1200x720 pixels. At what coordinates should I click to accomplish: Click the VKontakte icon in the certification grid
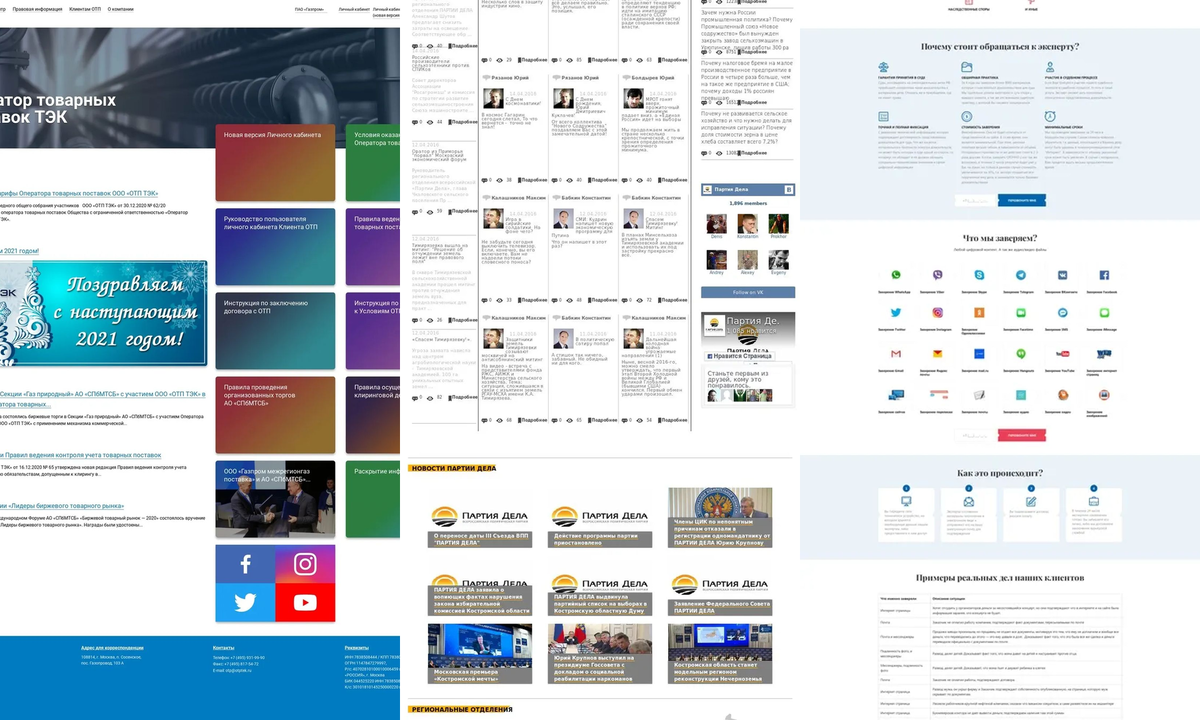coord(1062,275)
